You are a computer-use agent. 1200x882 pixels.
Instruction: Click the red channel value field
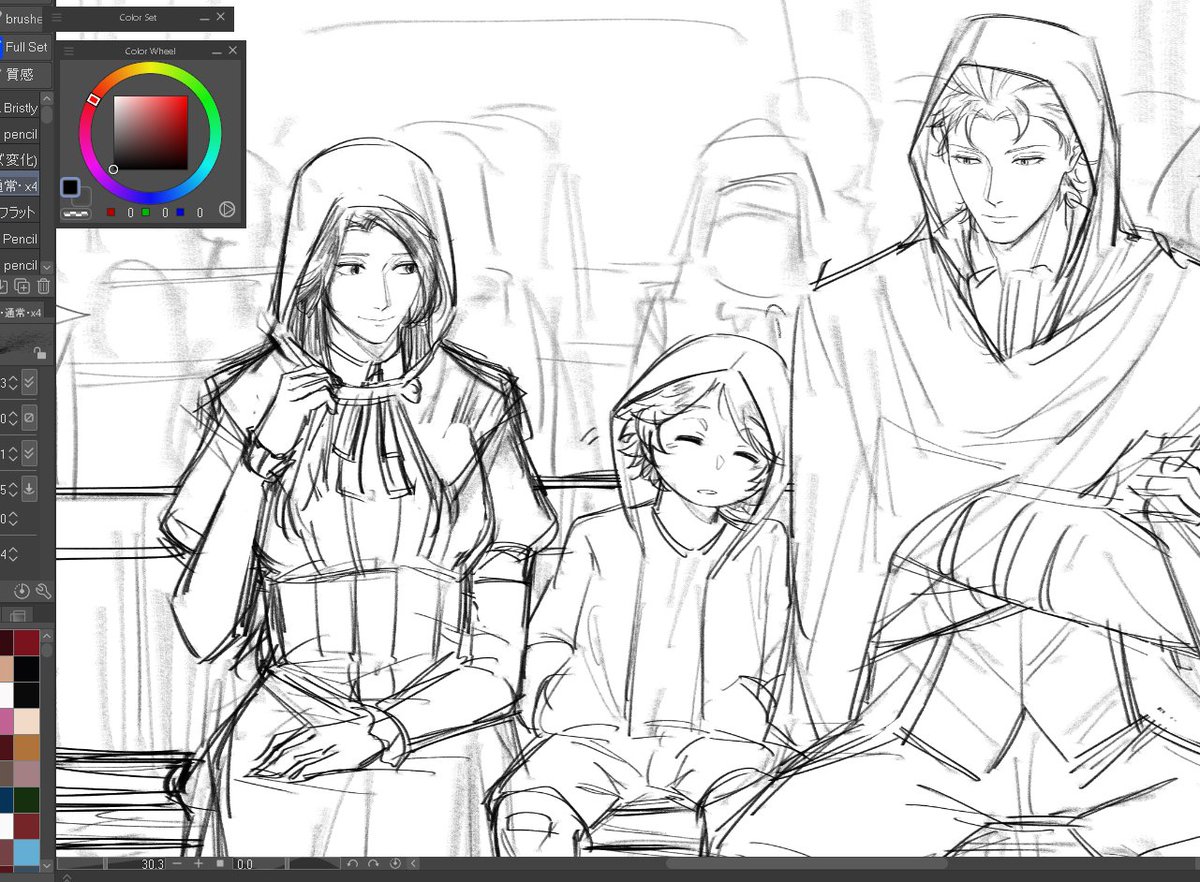click(130, 212)
